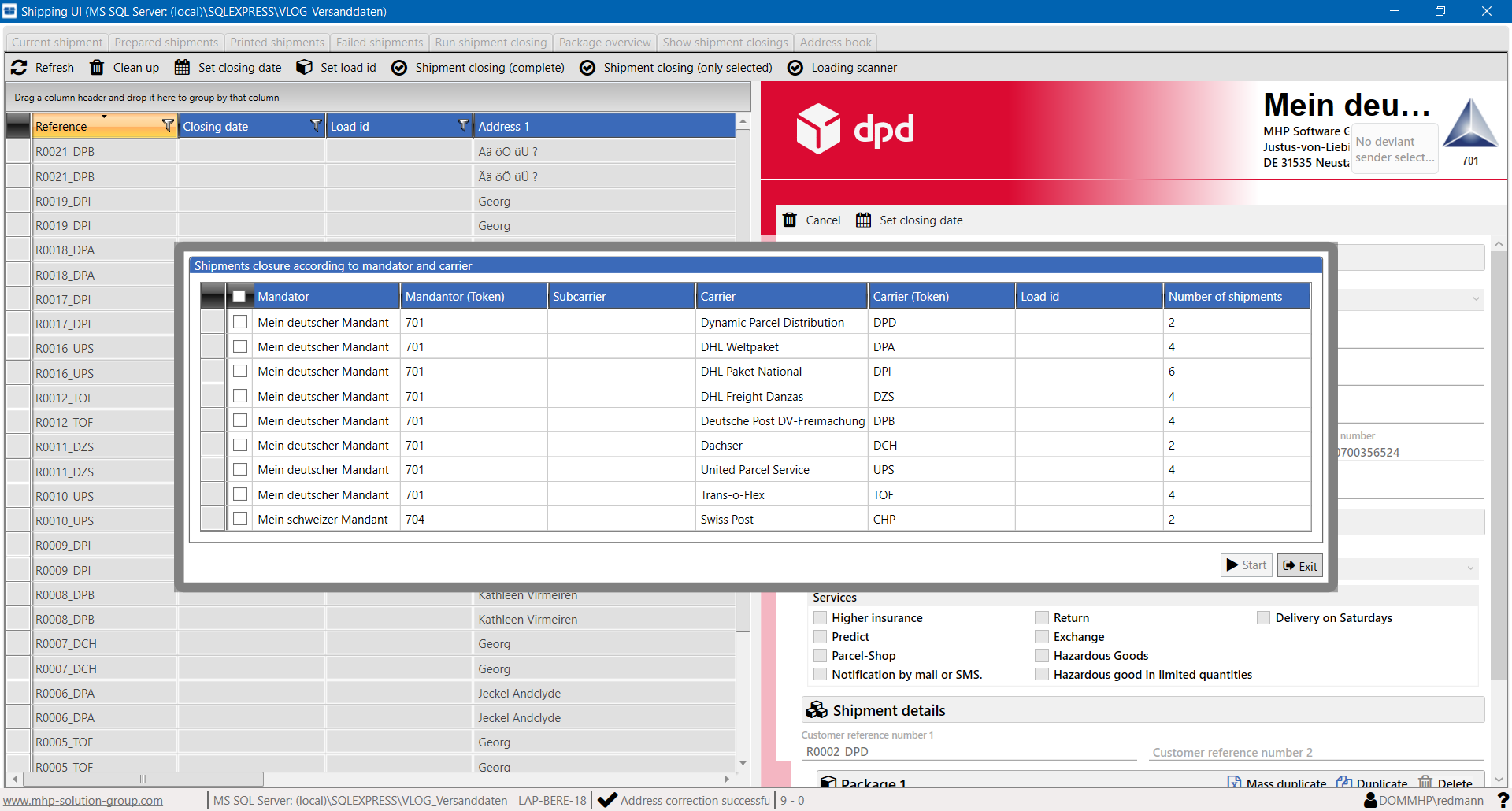Toggle the select-all checkbox in dialog header

tap(239, 297)
